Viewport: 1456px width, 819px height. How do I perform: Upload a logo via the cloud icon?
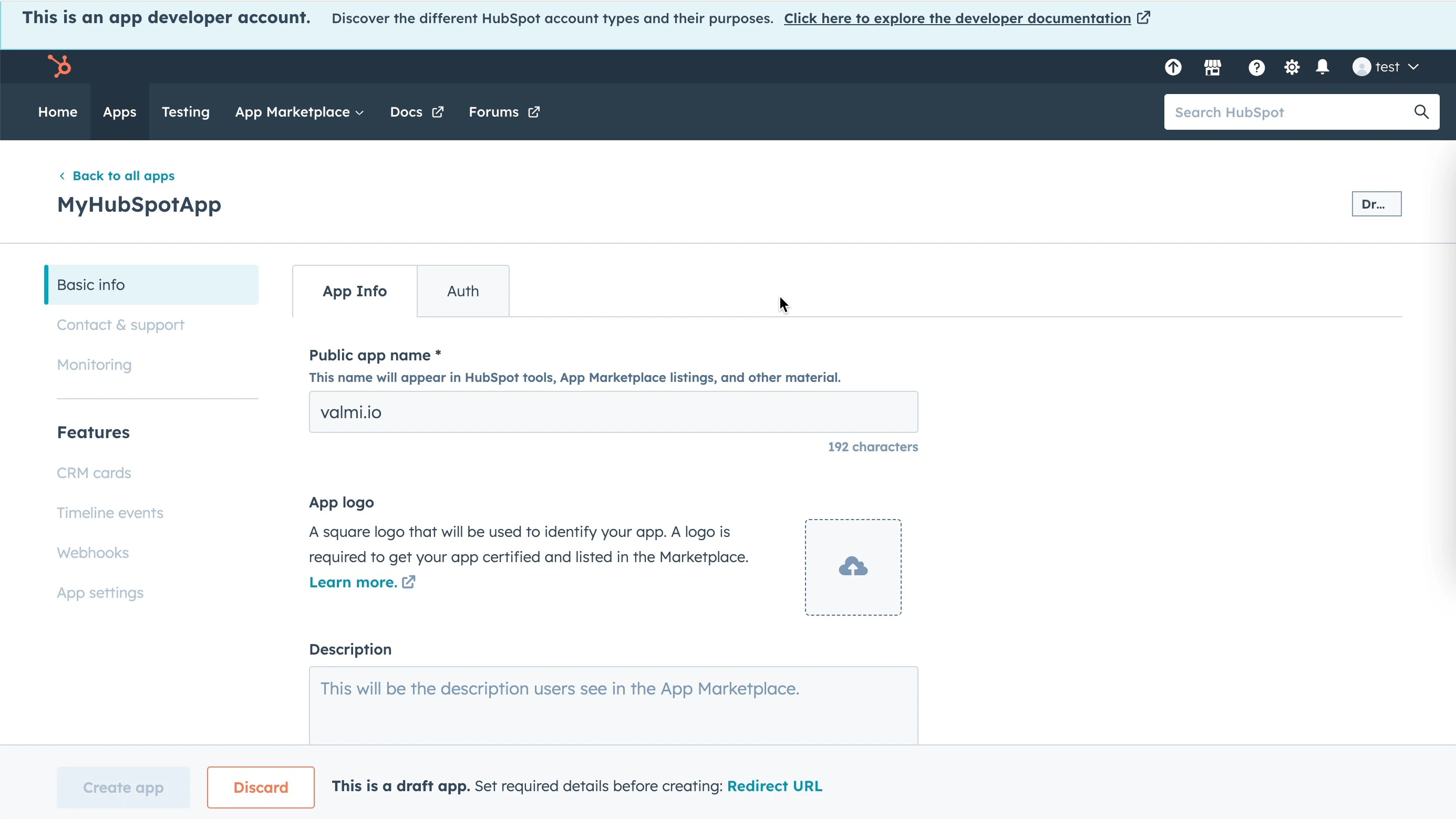(x=853, y=566)
